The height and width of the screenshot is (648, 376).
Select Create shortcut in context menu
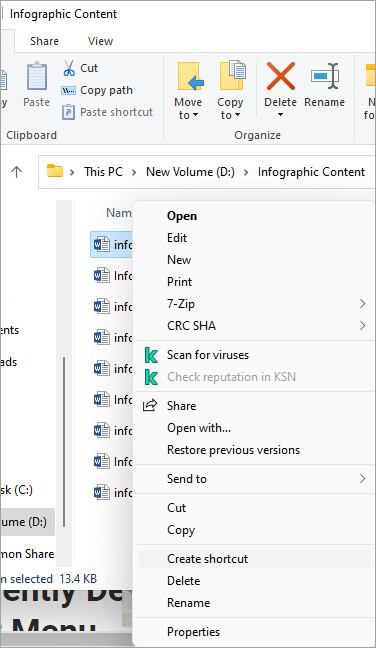tap(255, 559)
